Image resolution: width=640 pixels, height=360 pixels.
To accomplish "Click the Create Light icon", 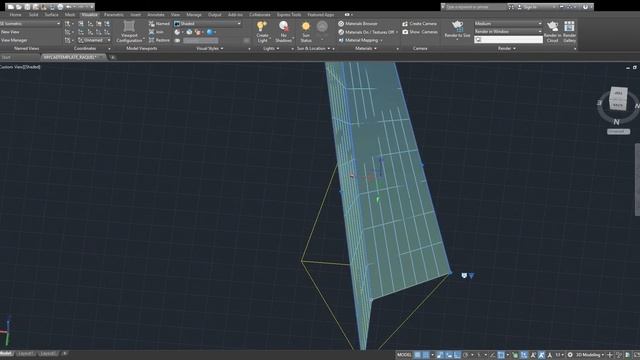I will click(262, 27).
